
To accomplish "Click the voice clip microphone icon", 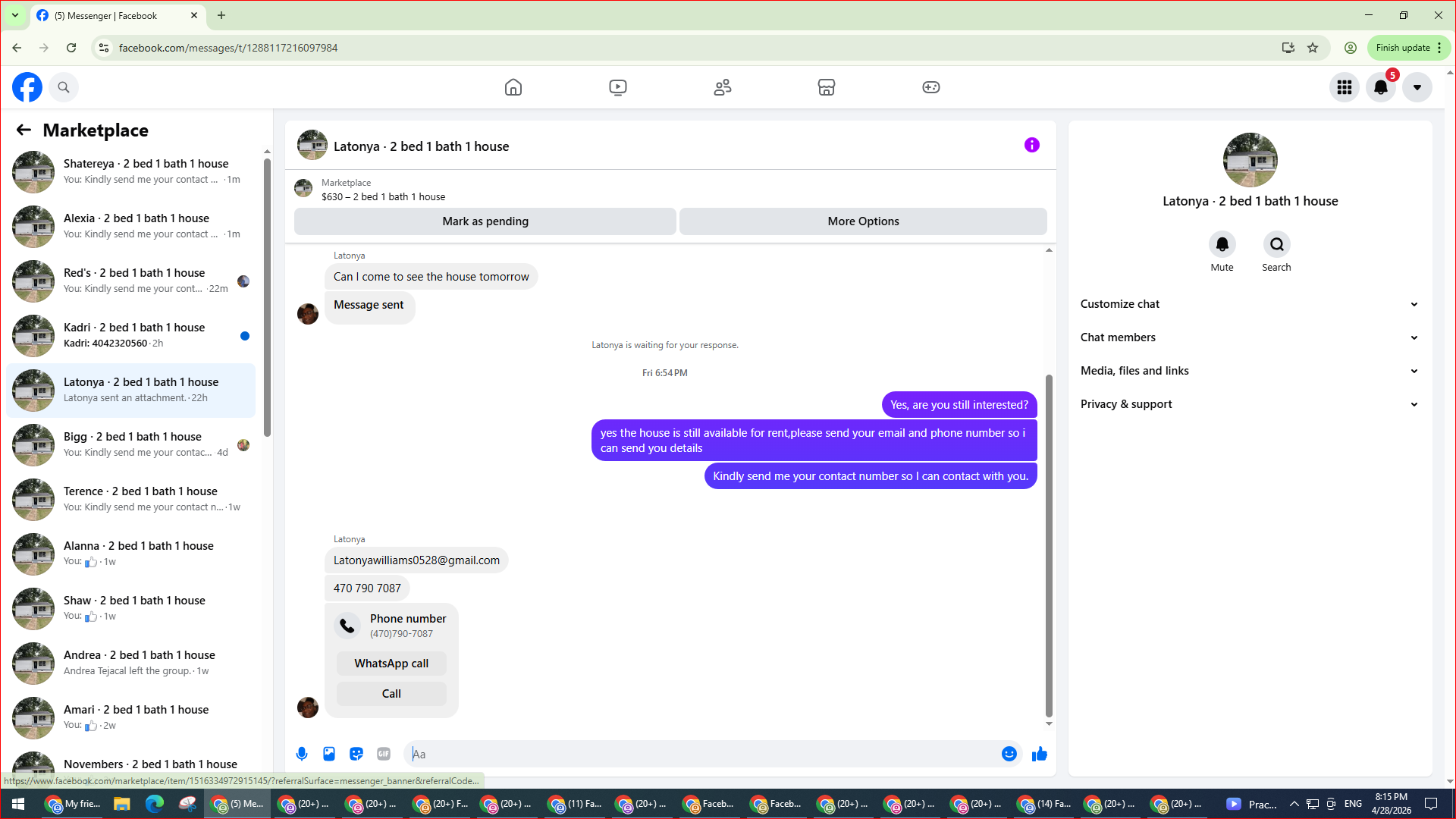I will (x=302, y=754).
